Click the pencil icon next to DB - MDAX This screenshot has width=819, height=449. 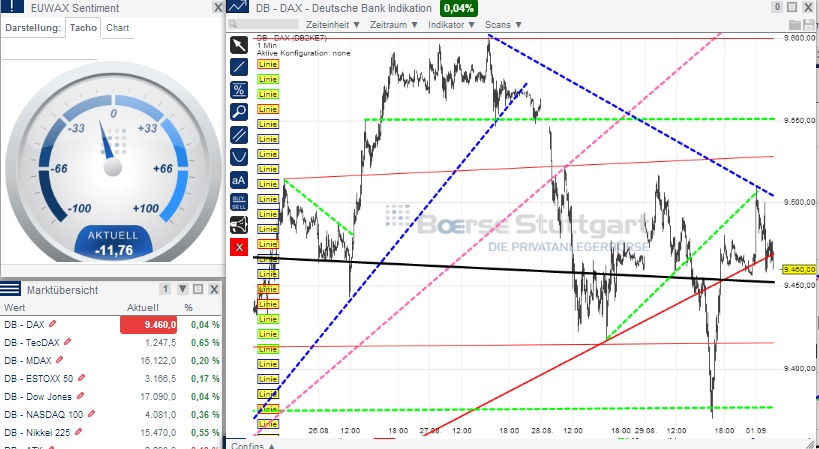[60, 360]
